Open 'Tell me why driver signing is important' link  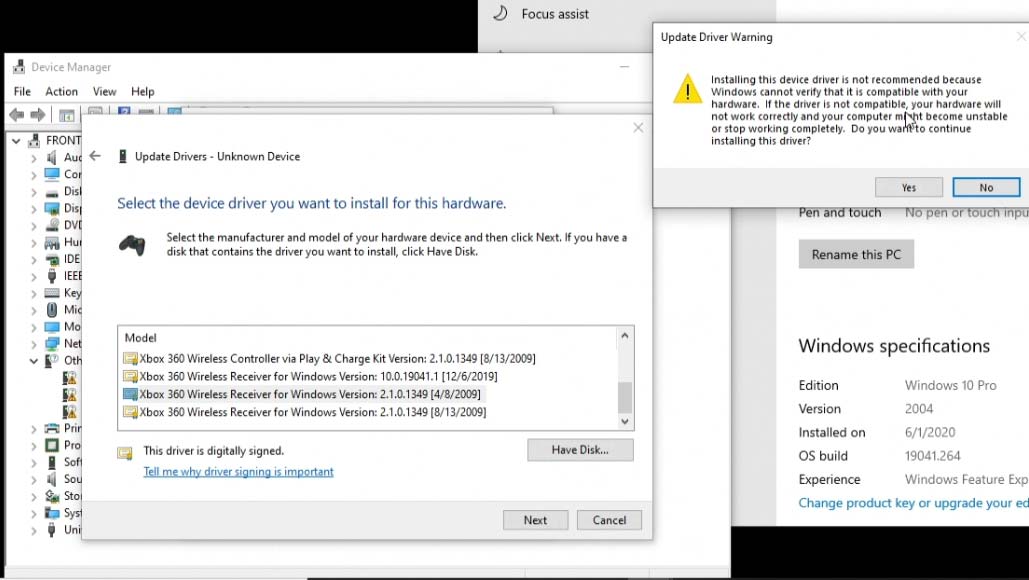238,472
